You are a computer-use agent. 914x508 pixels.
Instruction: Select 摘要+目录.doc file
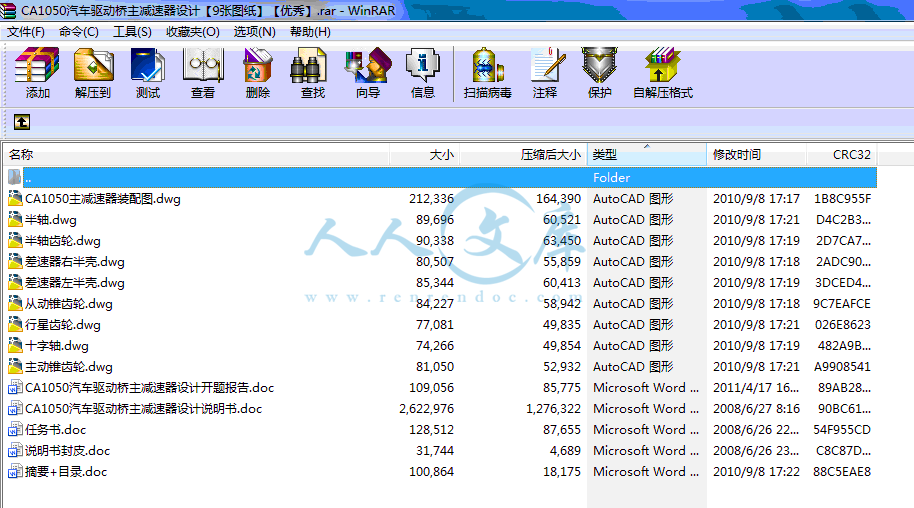(66, 472)
